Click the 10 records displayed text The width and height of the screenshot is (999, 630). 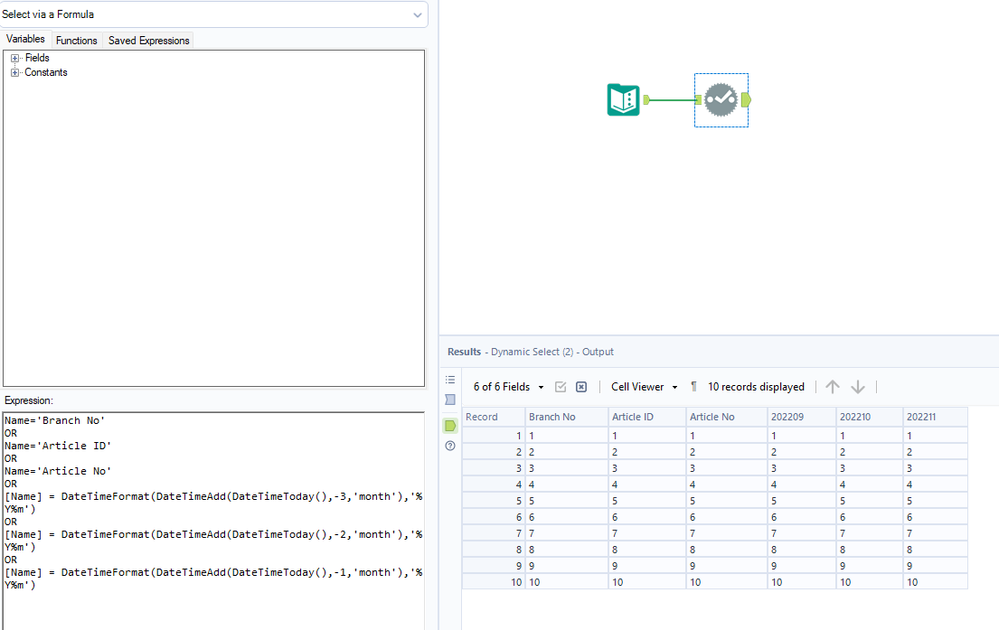coord(756,387)
